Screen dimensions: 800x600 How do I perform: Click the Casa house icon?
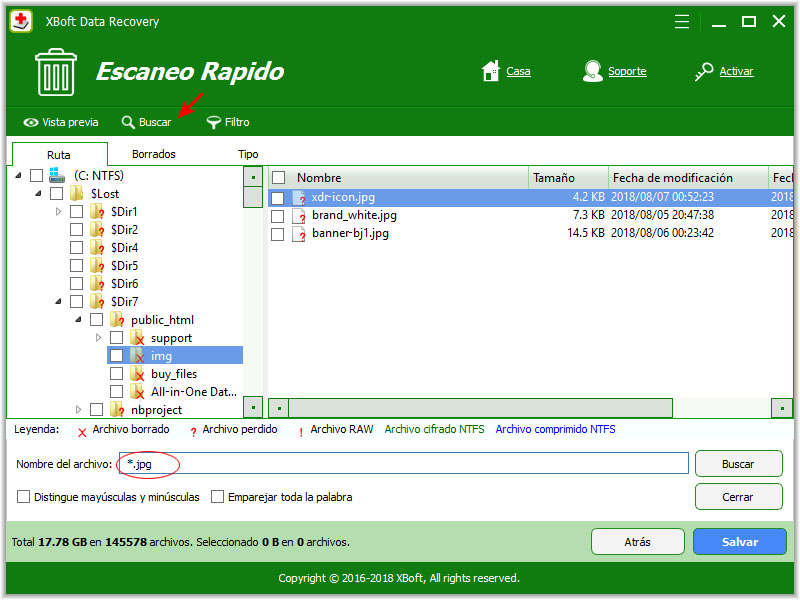pos(491,71)
